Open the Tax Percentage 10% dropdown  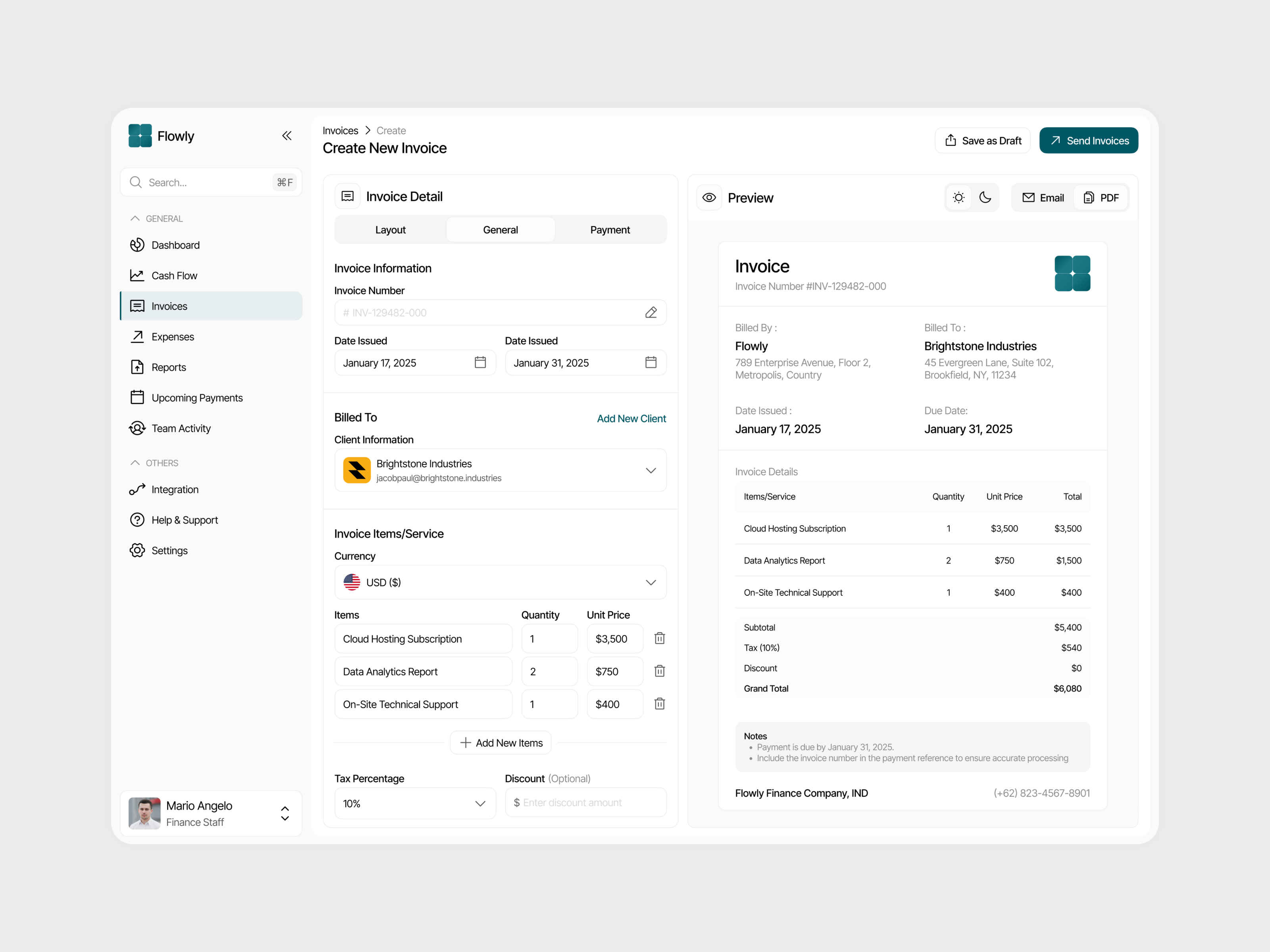(x=480, y=803)
